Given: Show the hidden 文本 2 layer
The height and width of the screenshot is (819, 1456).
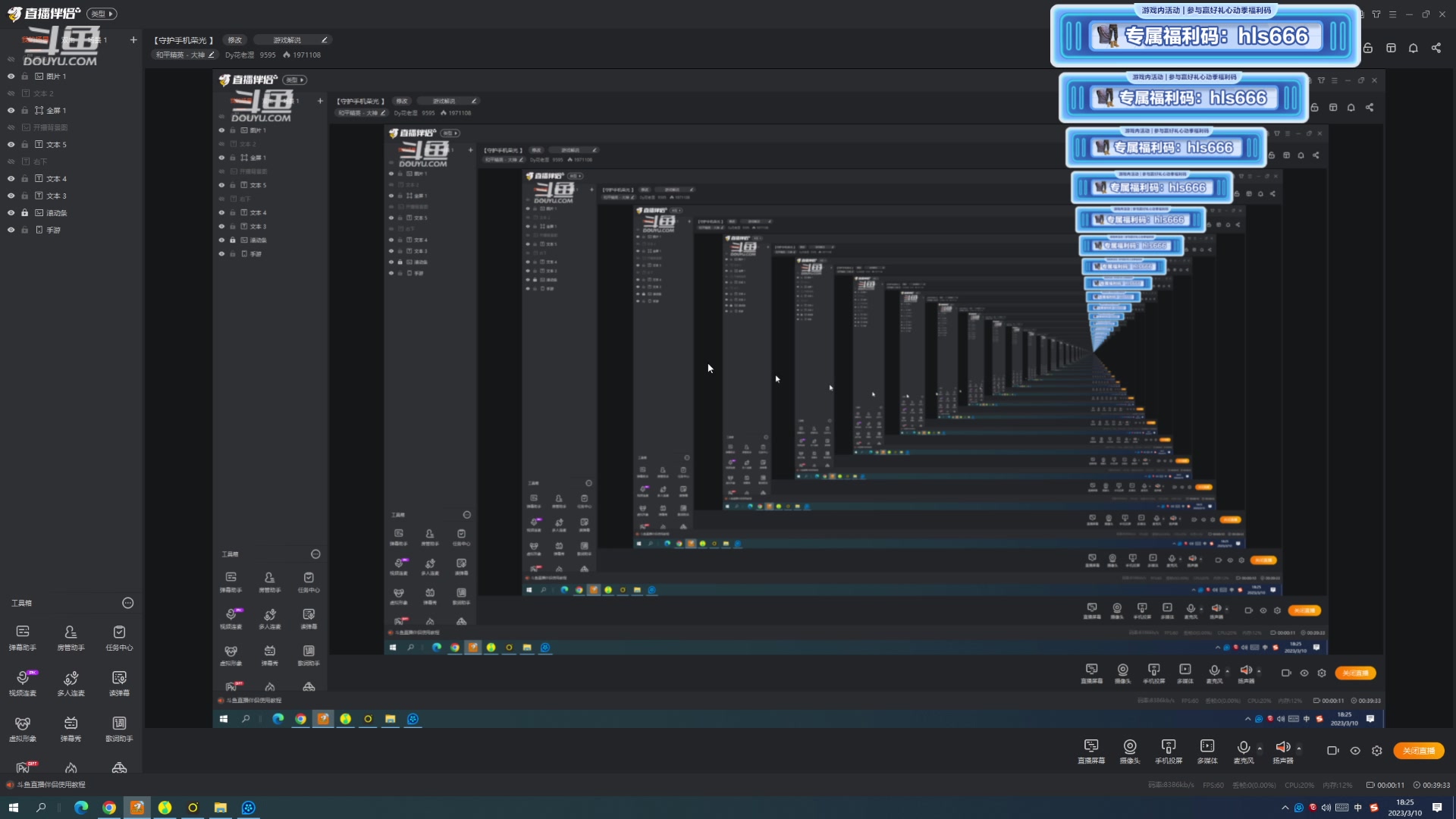Looking at the screenshot, I should click(x=11, y=93).
